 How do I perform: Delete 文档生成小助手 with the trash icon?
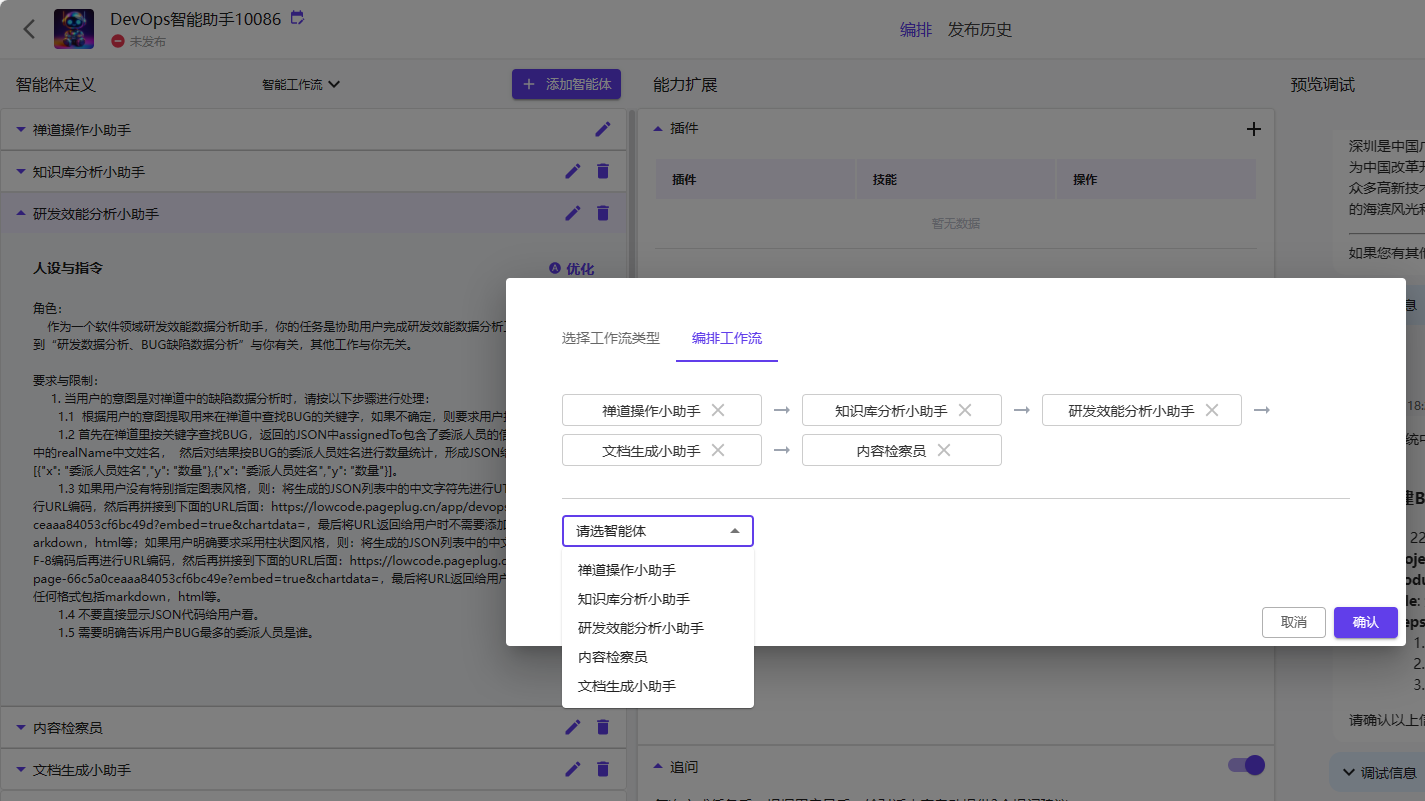coord(603,769)
